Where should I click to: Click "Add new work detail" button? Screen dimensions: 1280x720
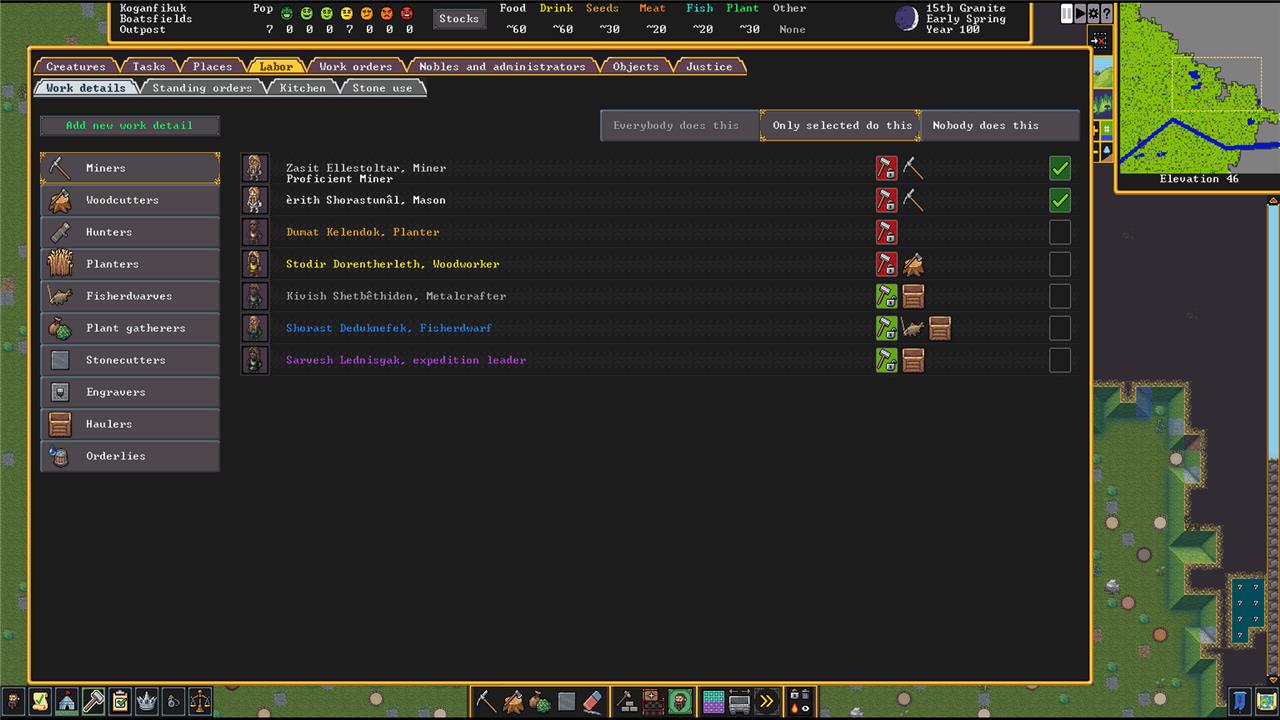[x=129, y=125]
